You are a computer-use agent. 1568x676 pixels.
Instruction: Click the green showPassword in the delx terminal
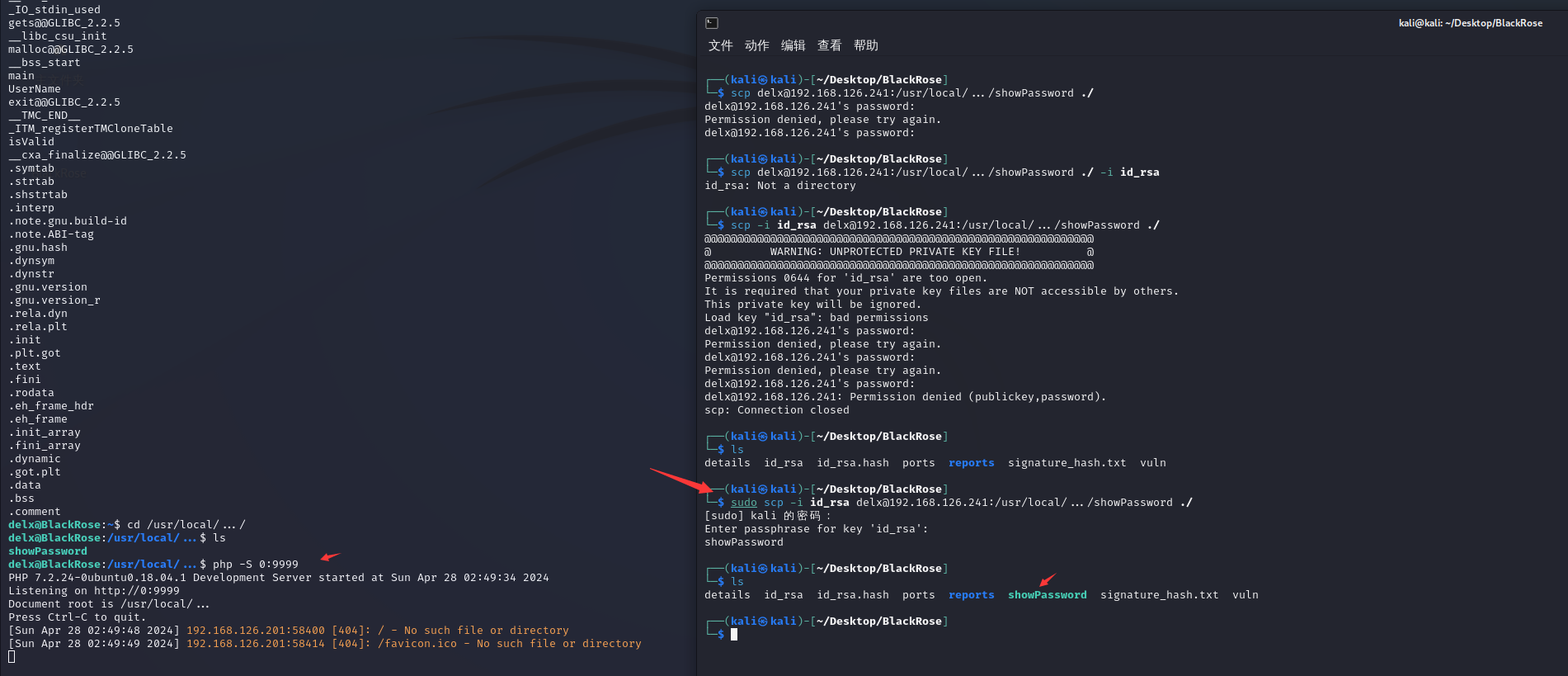(47, 551)
